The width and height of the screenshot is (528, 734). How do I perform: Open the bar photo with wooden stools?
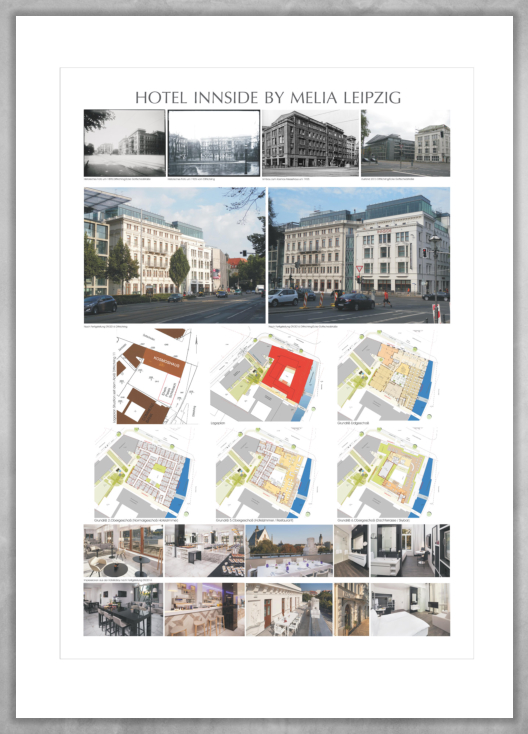tap(205, 609)
